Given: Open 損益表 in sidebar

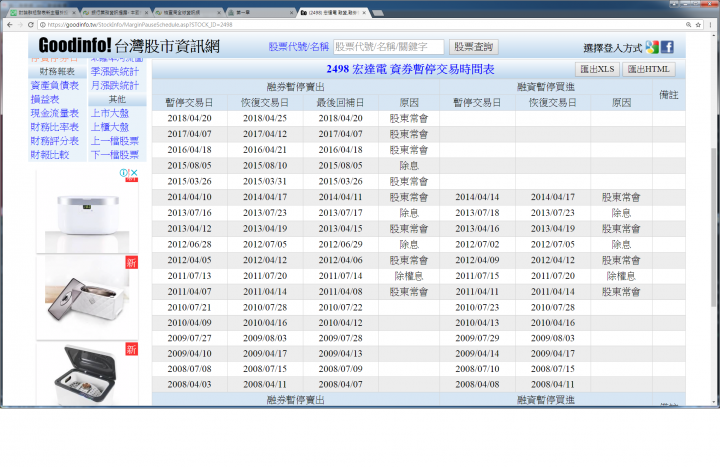Looking at the screenshot, I should [x=45, y=99].
